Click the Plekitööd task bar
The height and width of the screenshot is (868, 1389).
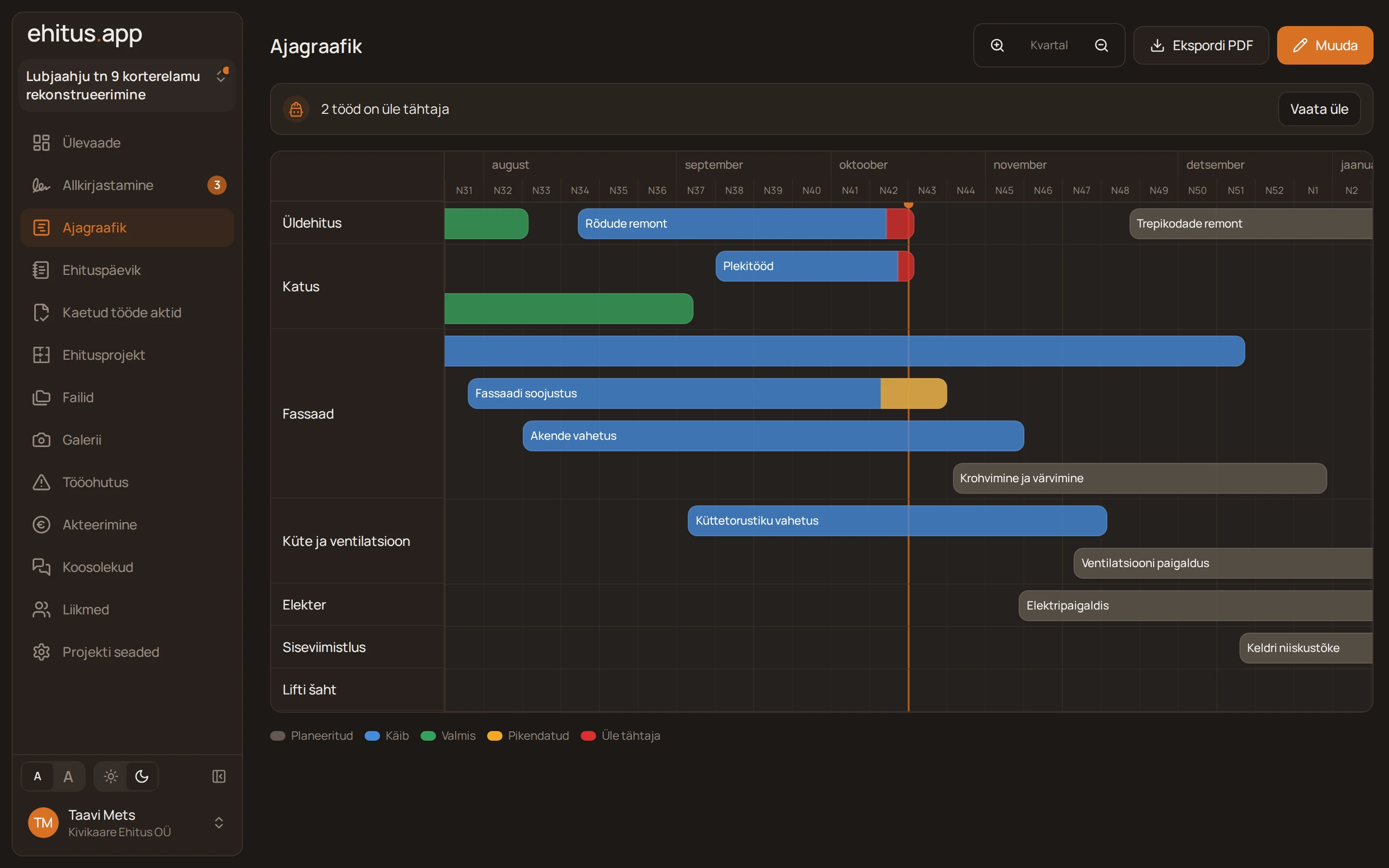[815, 266]
